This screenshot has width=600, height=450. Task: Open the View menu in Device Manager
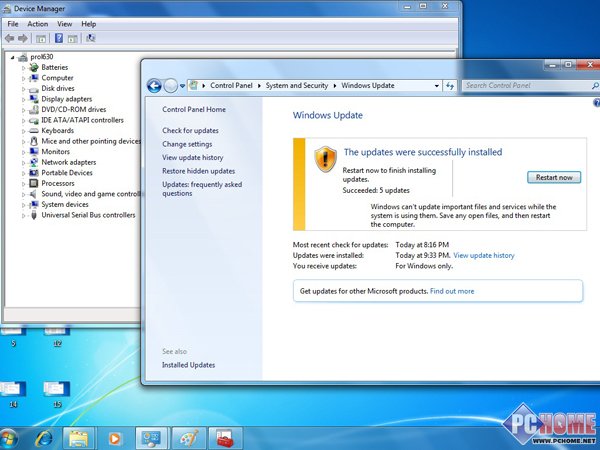point(65,24)
